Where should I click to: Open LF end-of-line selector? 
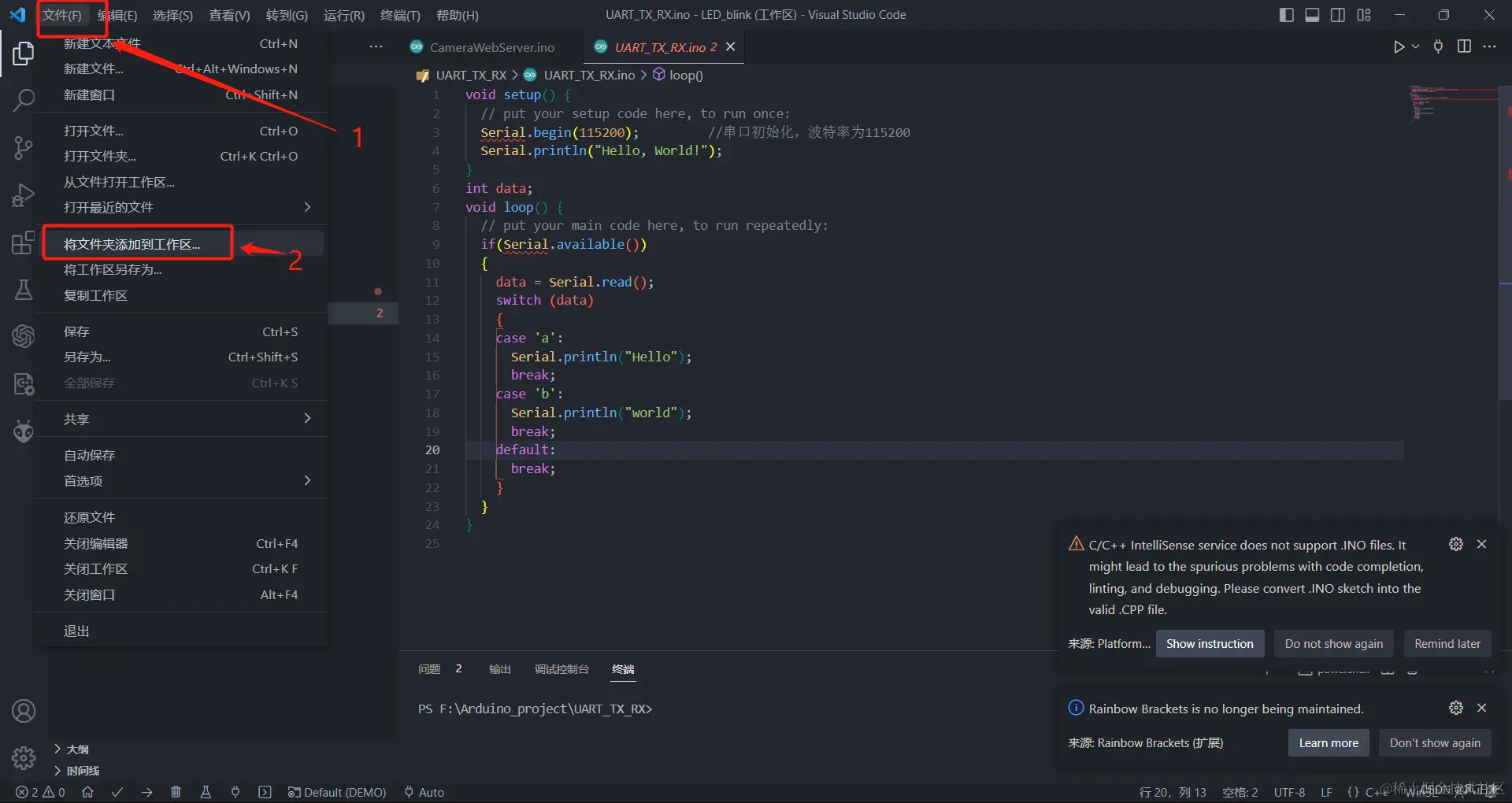point(1326,792)
